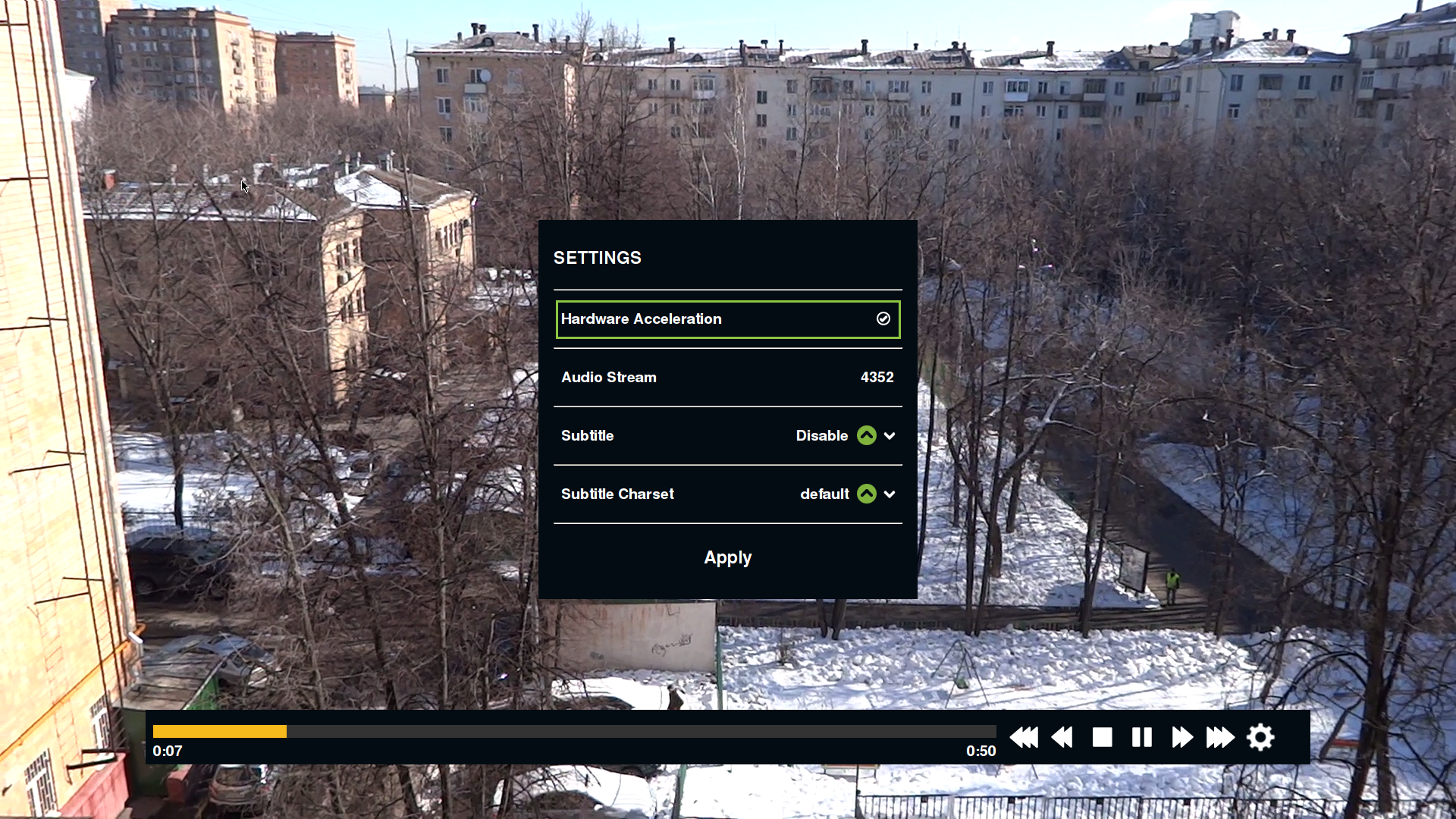Click the Subtitle Charset 'default' value
The width and height of the screenshot is (1456, 819).
pos(824,494)
